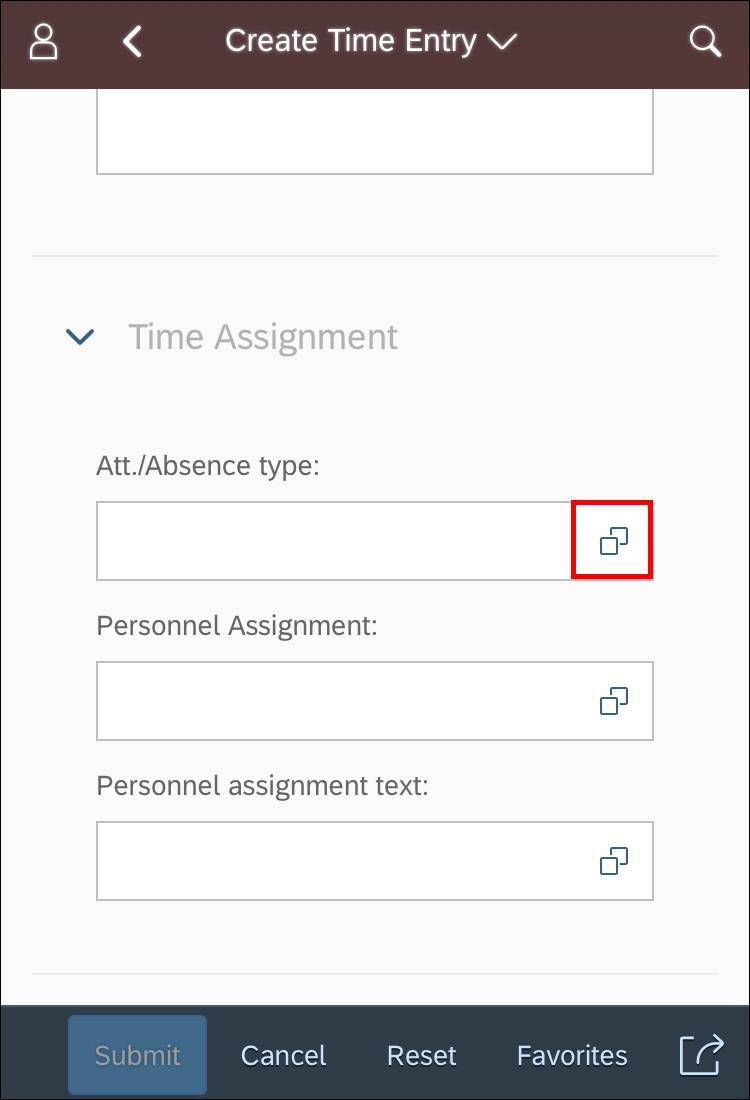Click the person avatar in the top bar

[42, 42]
